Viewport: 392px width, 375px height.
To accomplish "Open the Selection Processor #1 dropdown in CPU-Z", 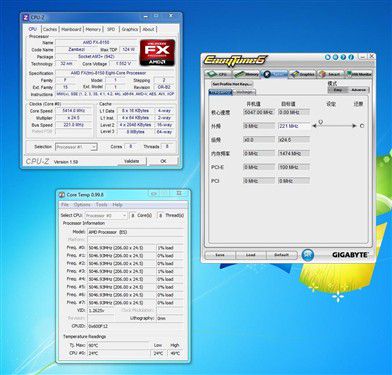I will coord(76,147).
